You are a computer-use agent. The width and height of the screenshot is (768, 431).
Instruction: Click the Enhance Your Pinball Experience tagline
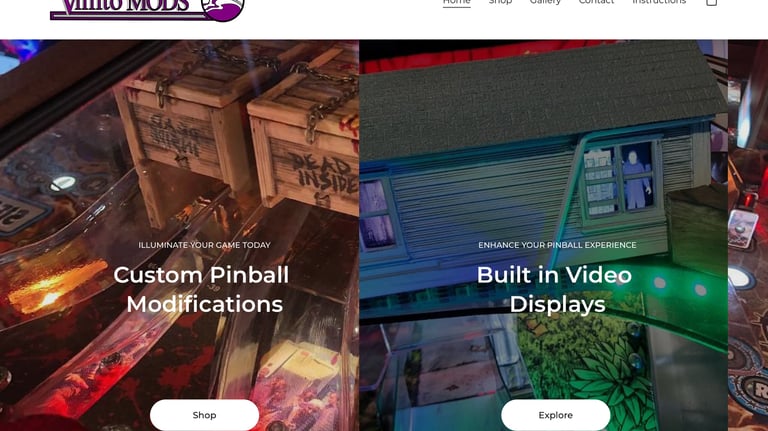(557, 245)
